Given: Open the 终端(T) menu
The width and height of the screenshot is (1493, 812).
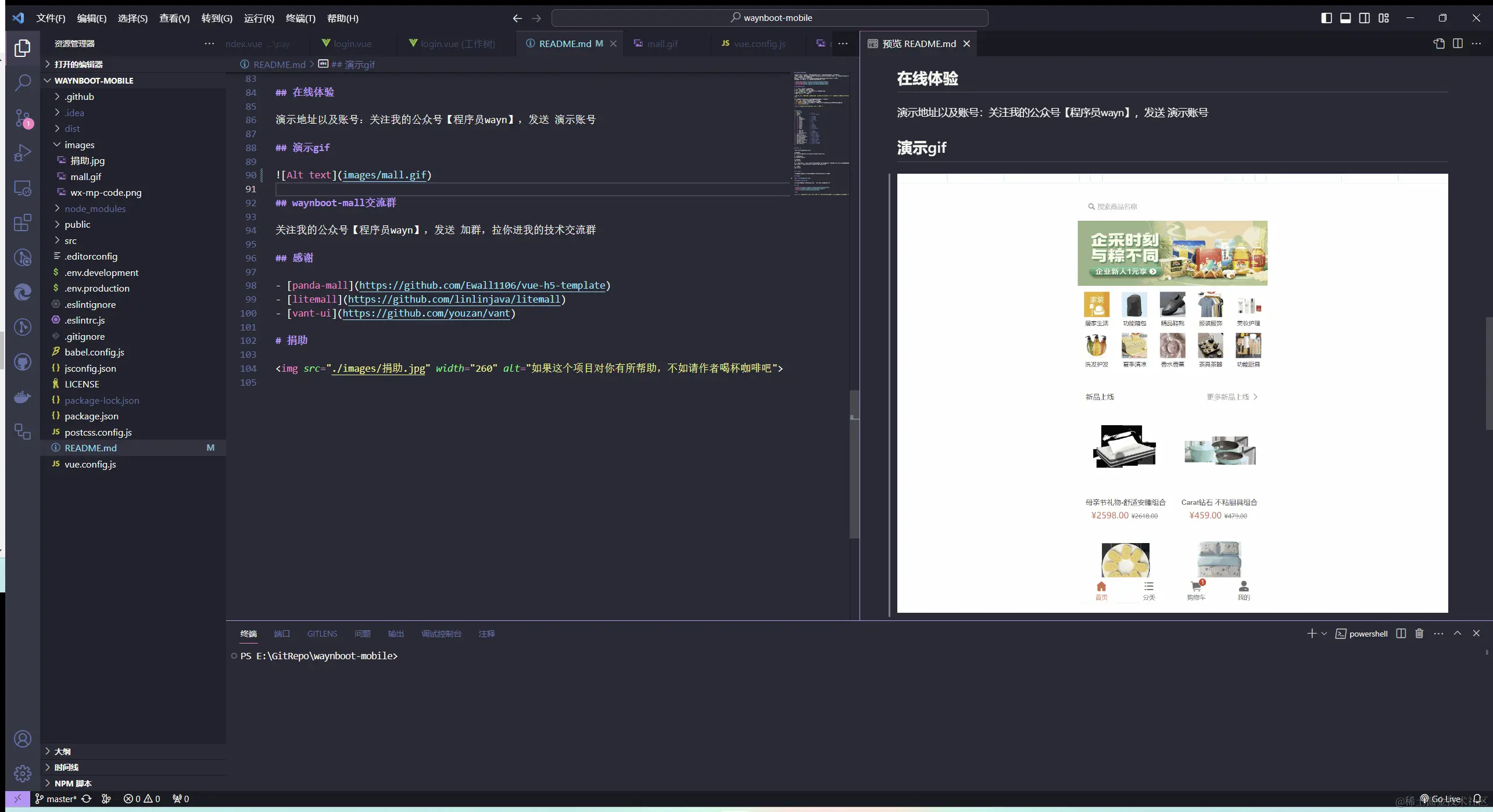Looking at the screenshot, I should click(300, 18).
